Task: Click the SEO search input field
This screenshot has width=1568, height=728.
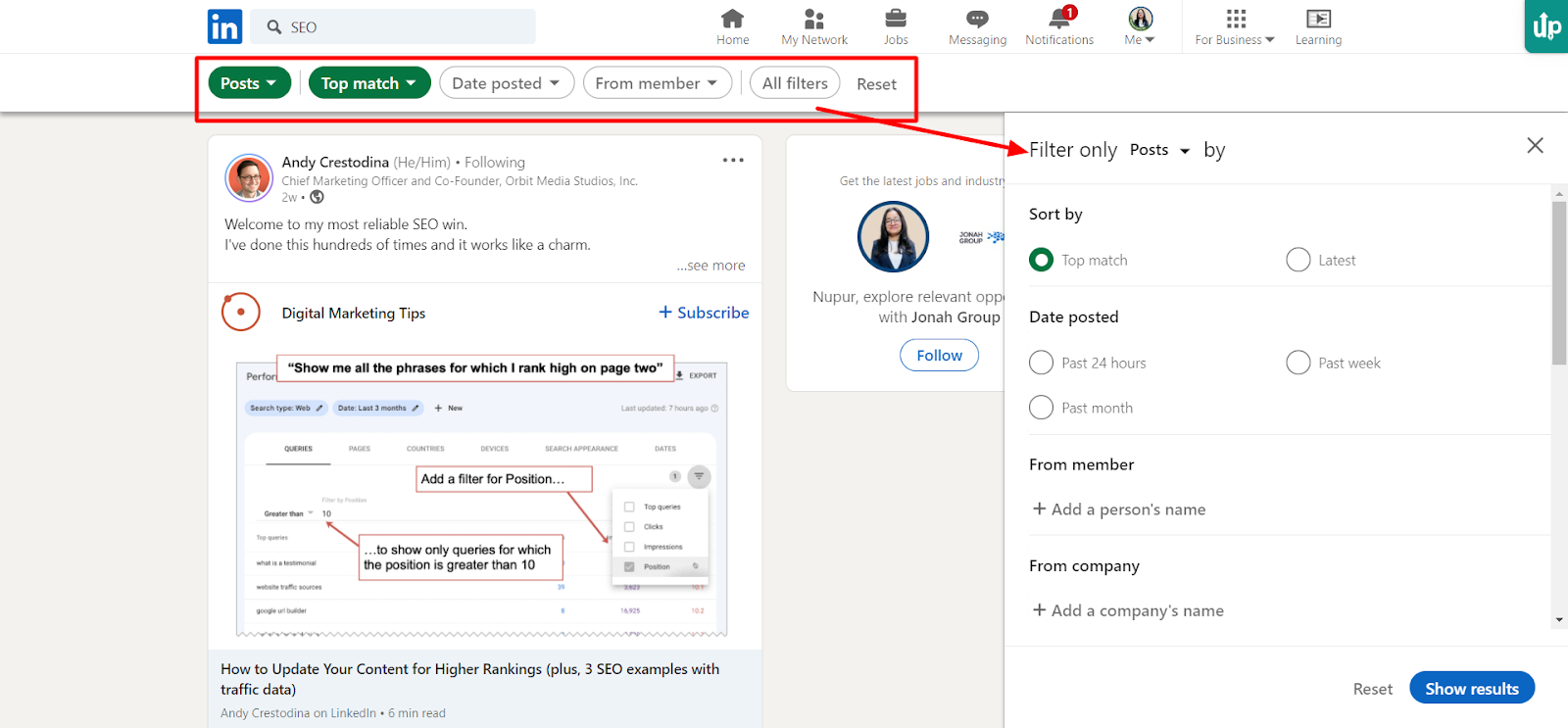Action: pyautogui.click(x=393, y=26)
